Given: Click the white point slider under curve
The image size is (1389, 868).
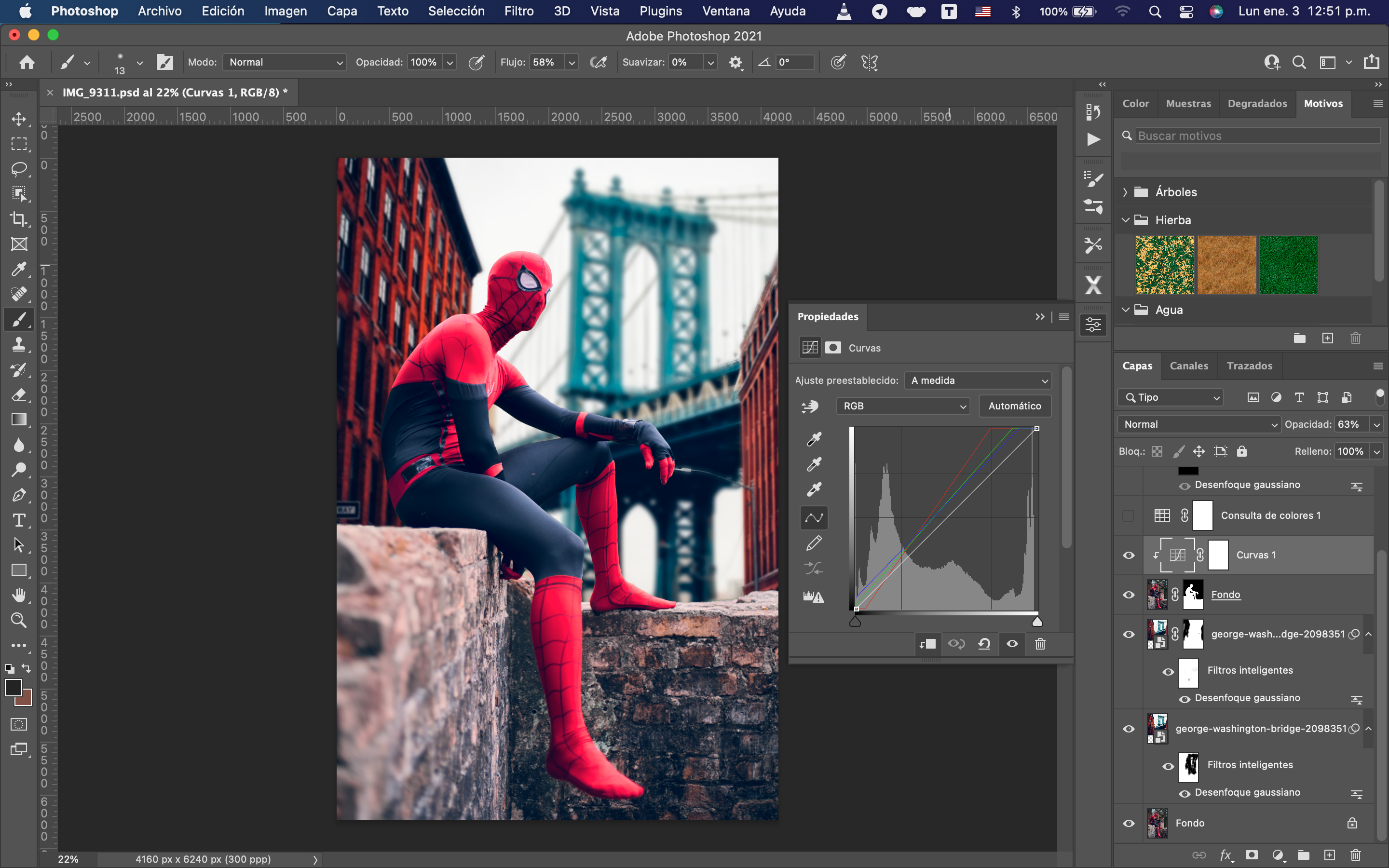Looking at the screenshot, I should tap(1036, 622).
